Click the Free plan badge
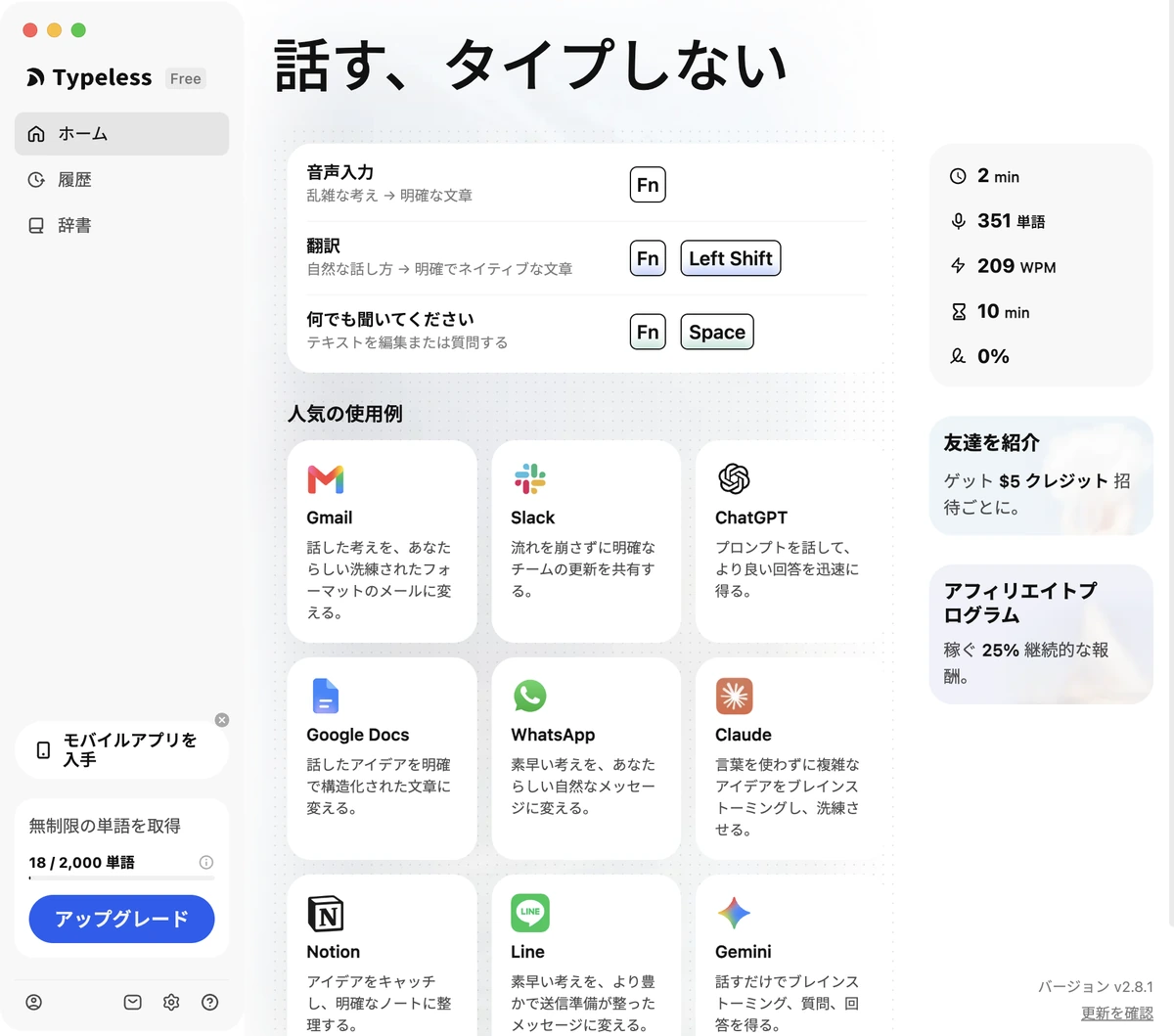 pos(185,79)
